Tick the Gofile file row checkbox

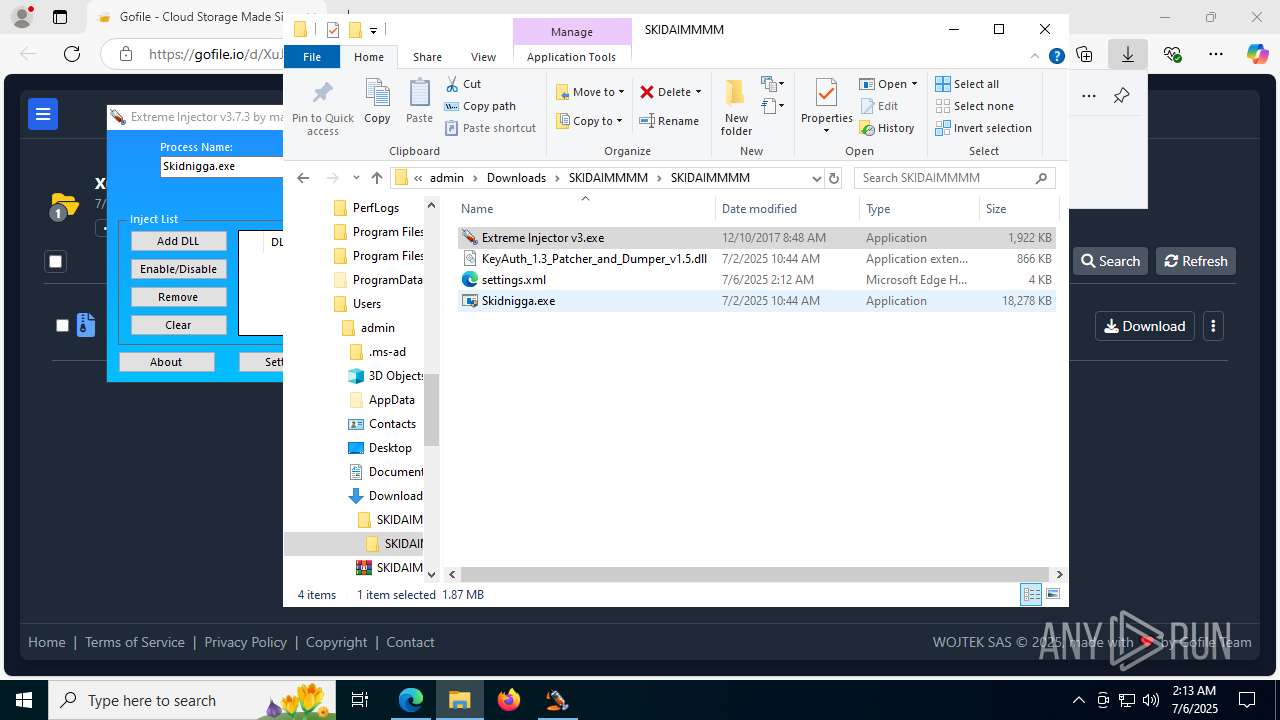[62, 325]
